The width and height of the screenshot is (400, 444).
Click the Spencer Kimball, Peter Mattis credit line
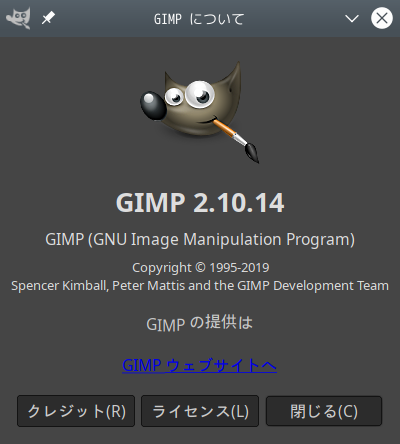click(200, 286)
